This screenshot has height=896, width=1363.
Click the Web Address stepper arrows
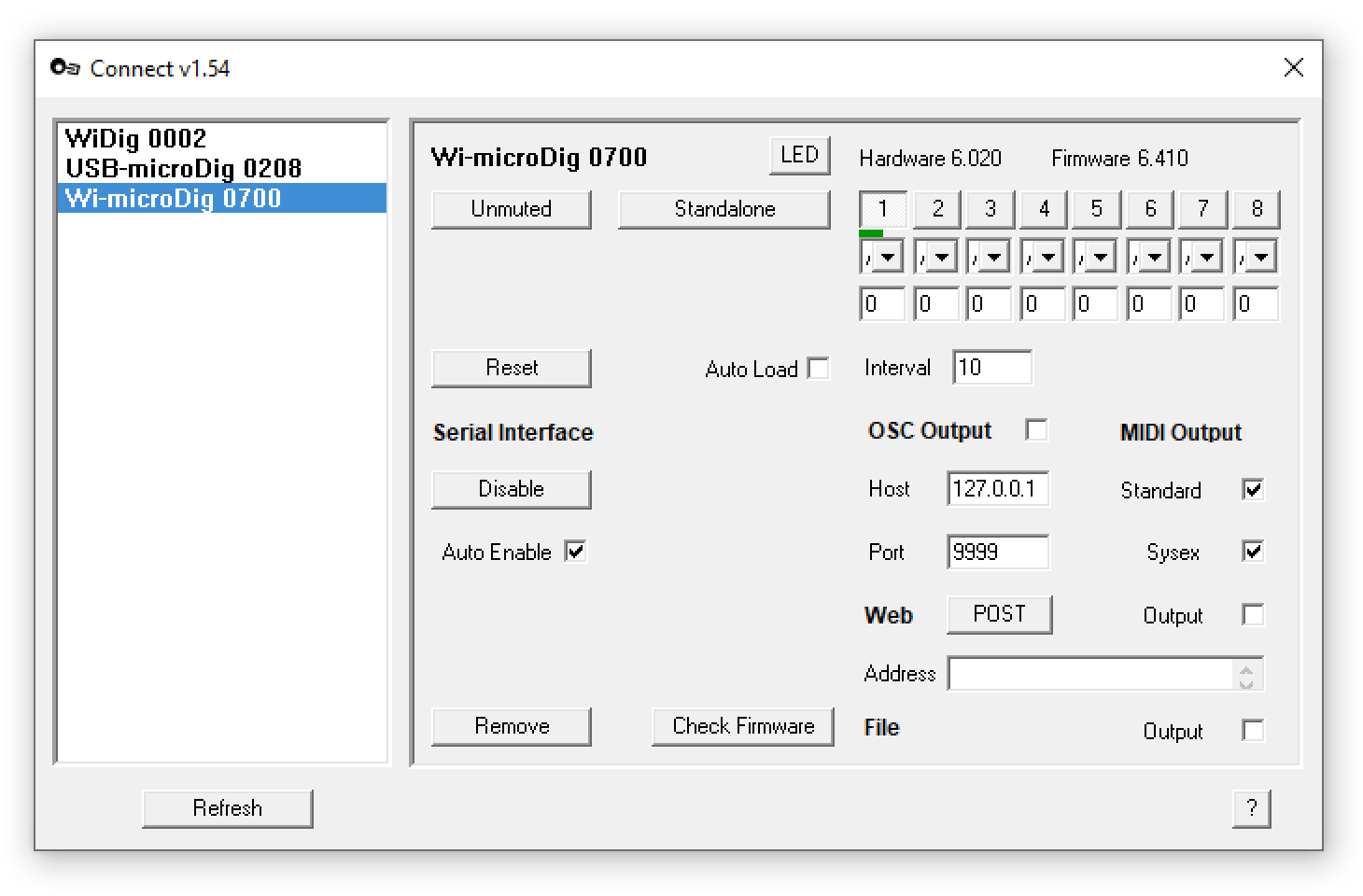pos(1246,675)
